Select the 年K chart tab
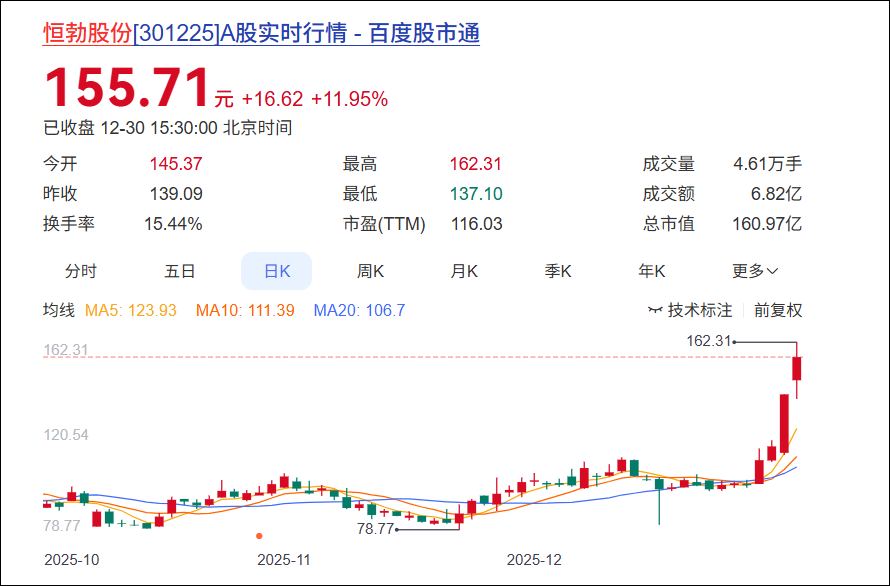The height and width of the screenshot is (586, 890). 651,271
